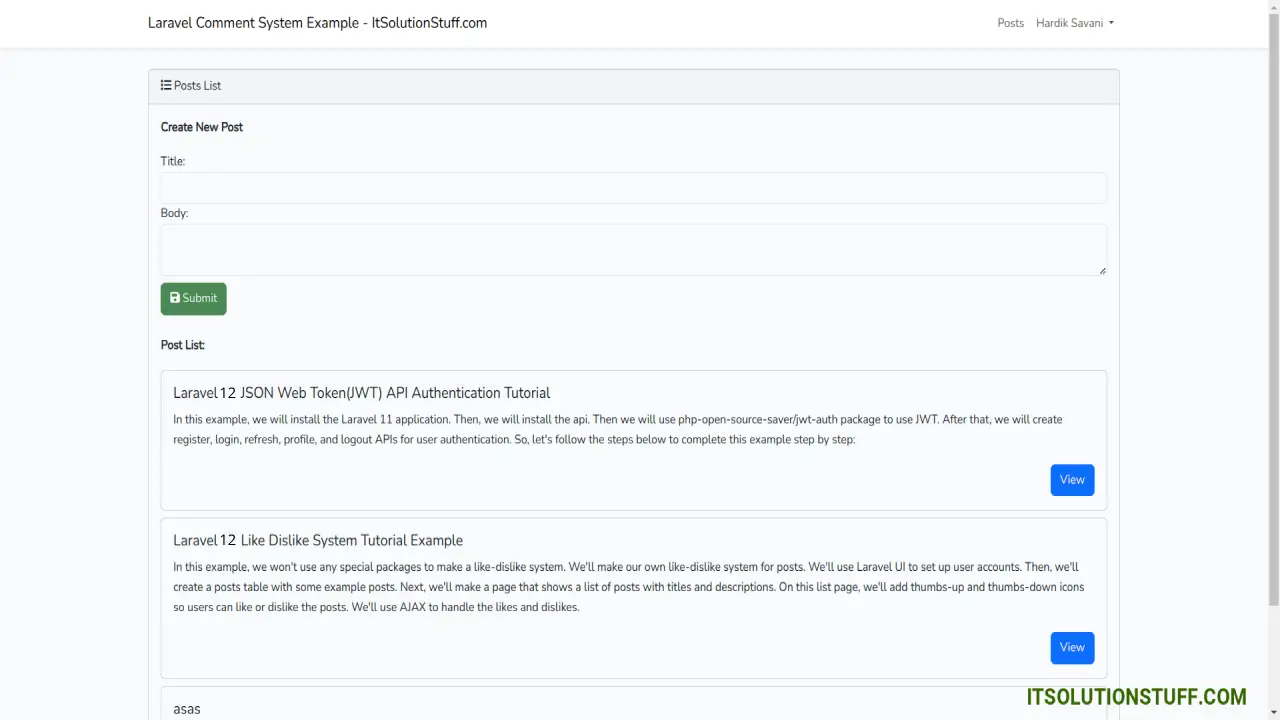This screenshot has width=1280, height=720.
Task: Click the save icon on Submit button
Action: 175,298
